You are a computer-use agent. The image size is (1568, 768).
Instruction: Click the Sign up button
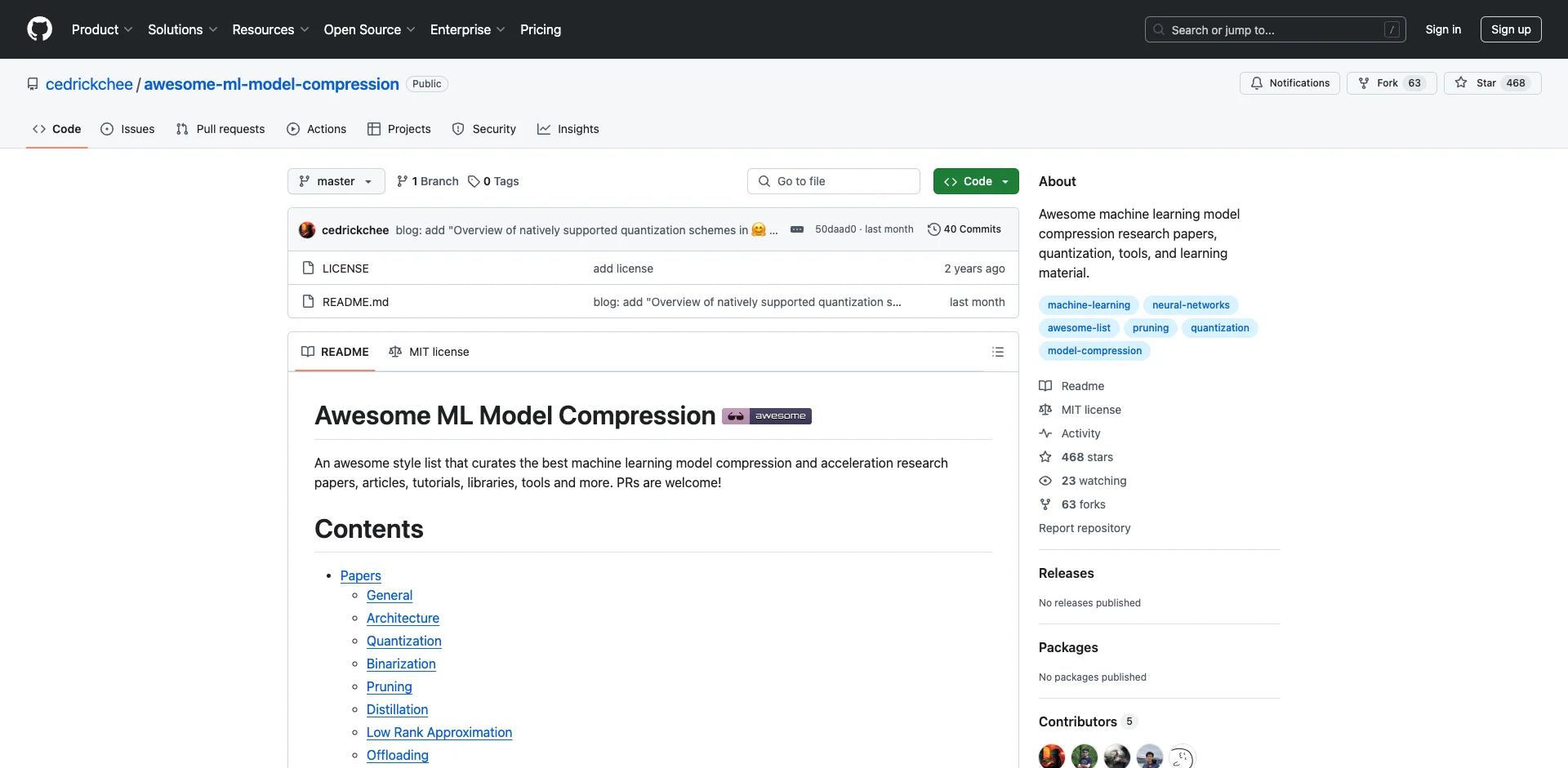click(1511, 29)
